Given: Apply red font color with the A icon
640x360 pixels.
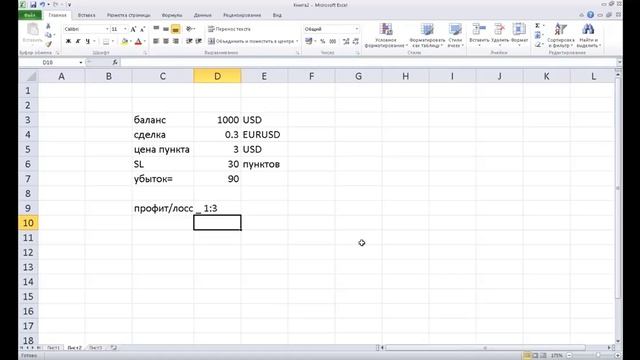Looking at the screenshot, I should tap(138, 41).
